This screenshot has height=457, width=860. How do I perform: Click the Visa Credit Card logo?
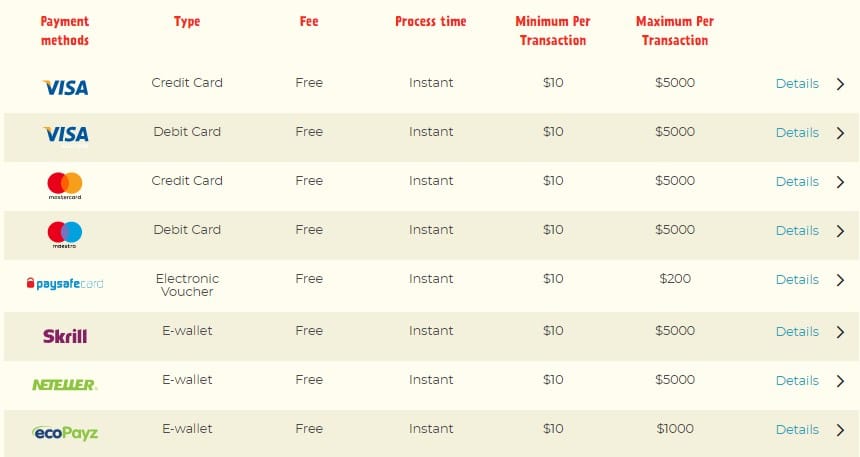(65, 88)
